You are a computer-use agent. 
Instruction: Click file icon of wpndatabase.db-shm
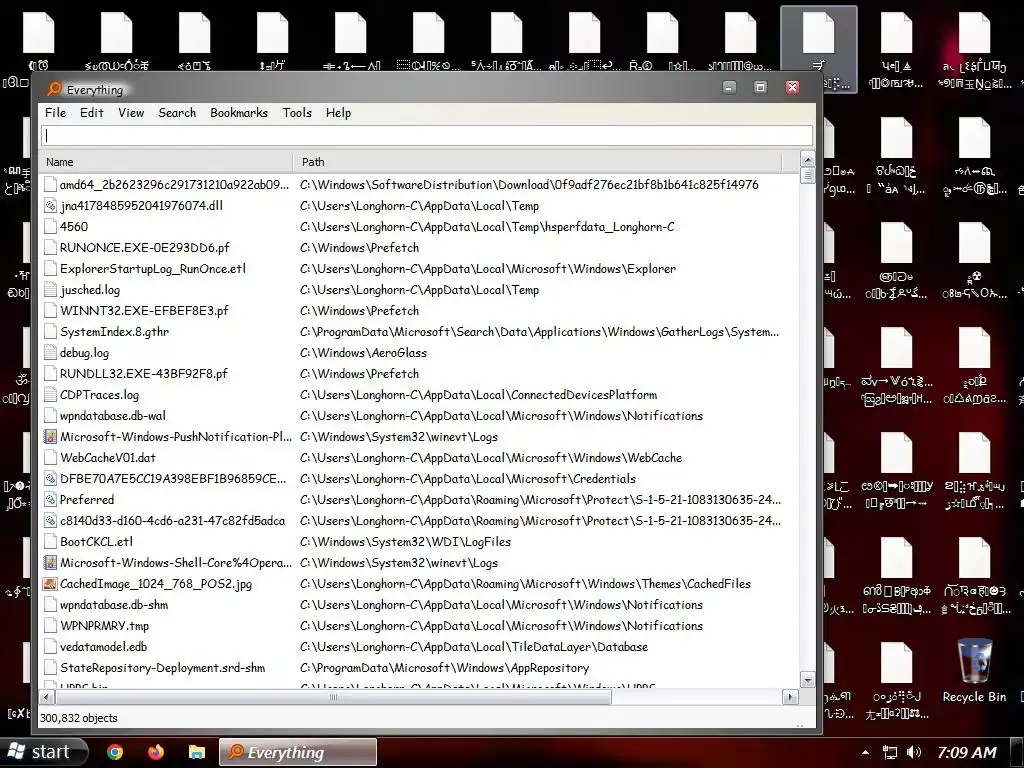coord(50,605)
